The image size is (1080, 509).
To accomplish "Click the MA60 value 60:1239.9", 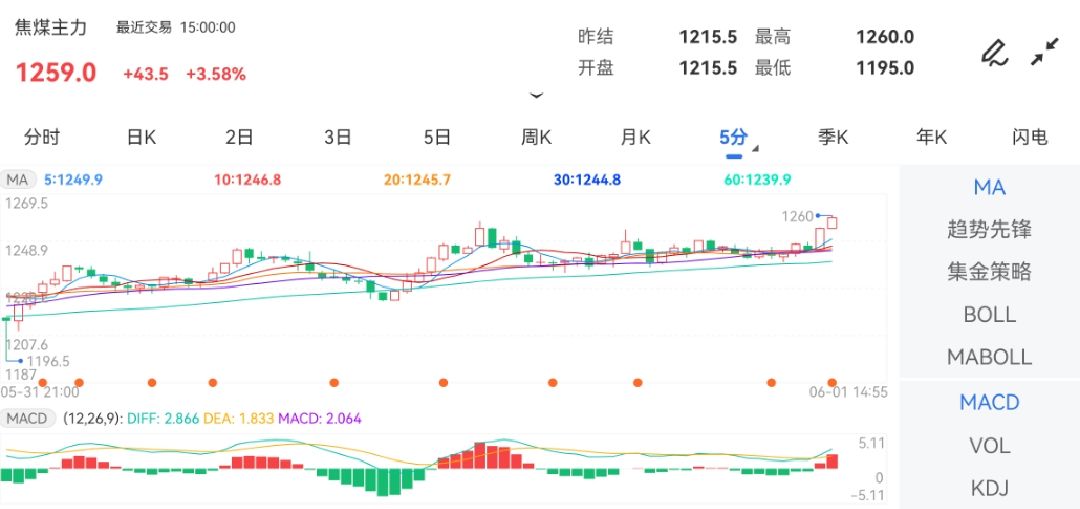I will (x=758, y=180).
